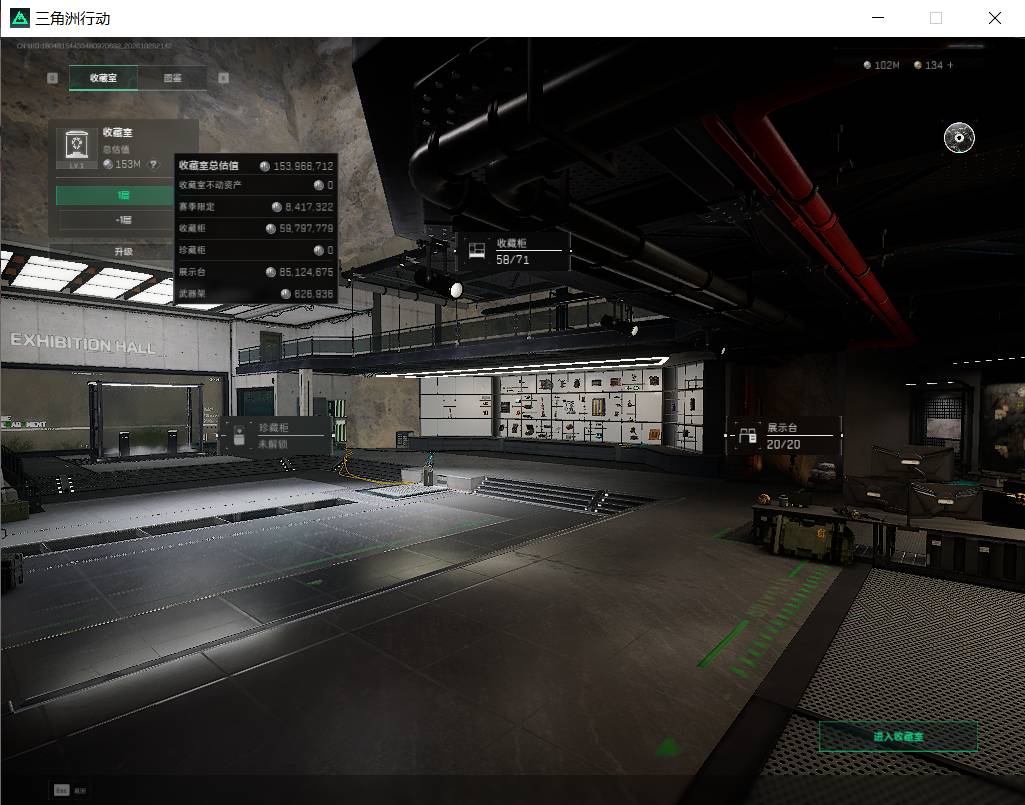Screen dimensions: 1025x805
Task: Click the 三角洲行动 app logo in title bar
Action: coord(20,18)
